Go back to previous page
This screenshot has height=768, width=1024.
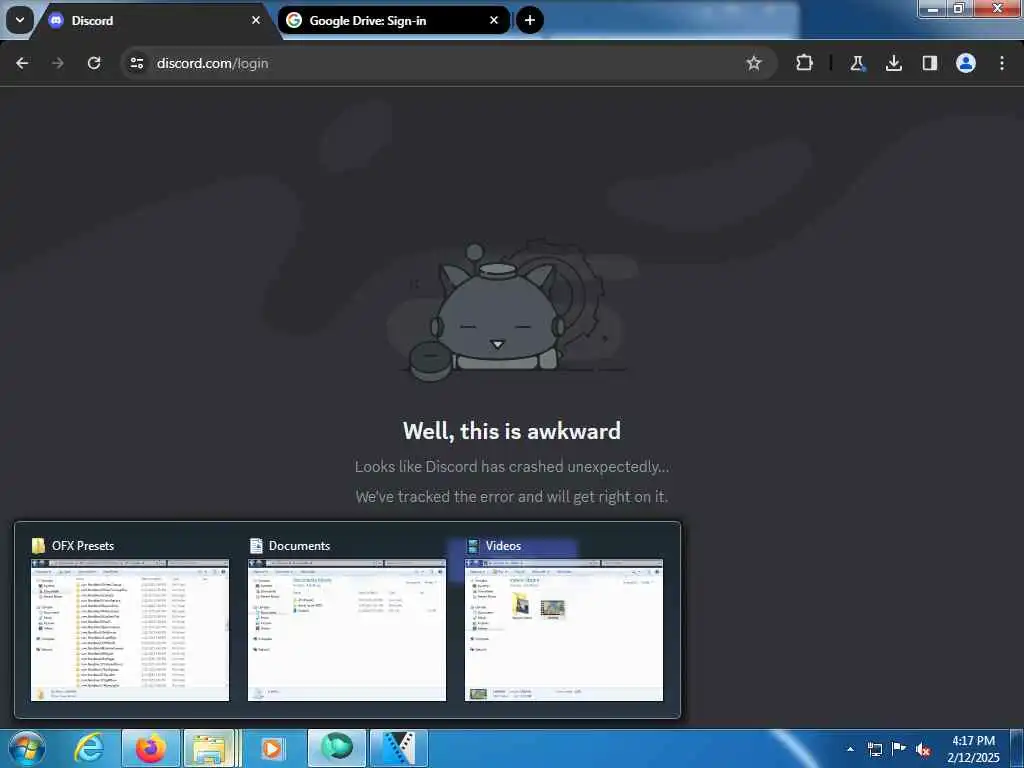[x=22, y=63]
